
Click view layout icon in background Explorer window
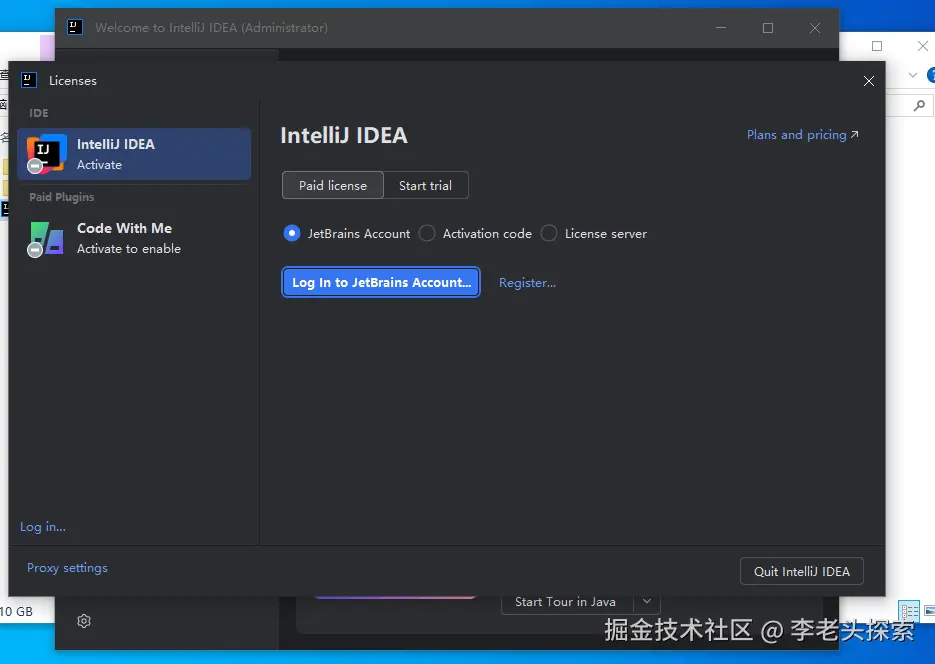[909, 610]
